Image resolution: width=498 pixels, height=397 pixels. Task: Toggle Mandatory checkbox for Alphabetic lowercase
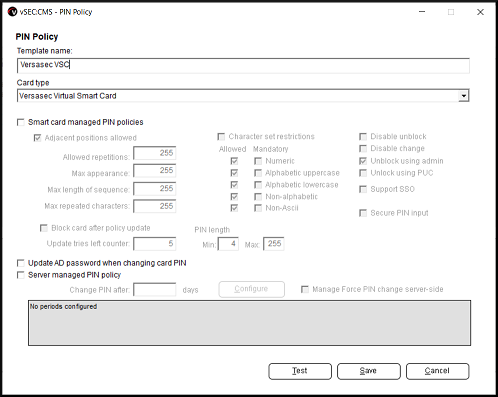tap(258, 185)
